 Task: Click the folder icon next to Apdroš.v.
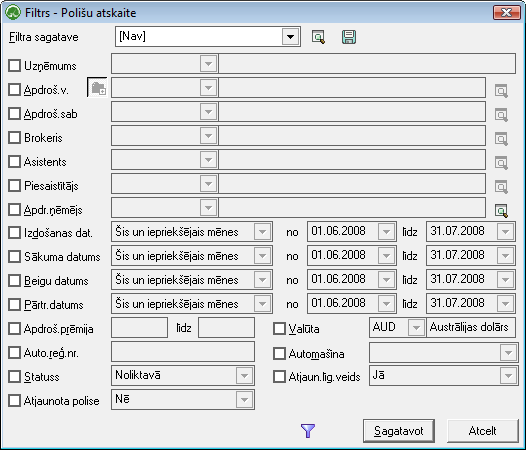97,88
